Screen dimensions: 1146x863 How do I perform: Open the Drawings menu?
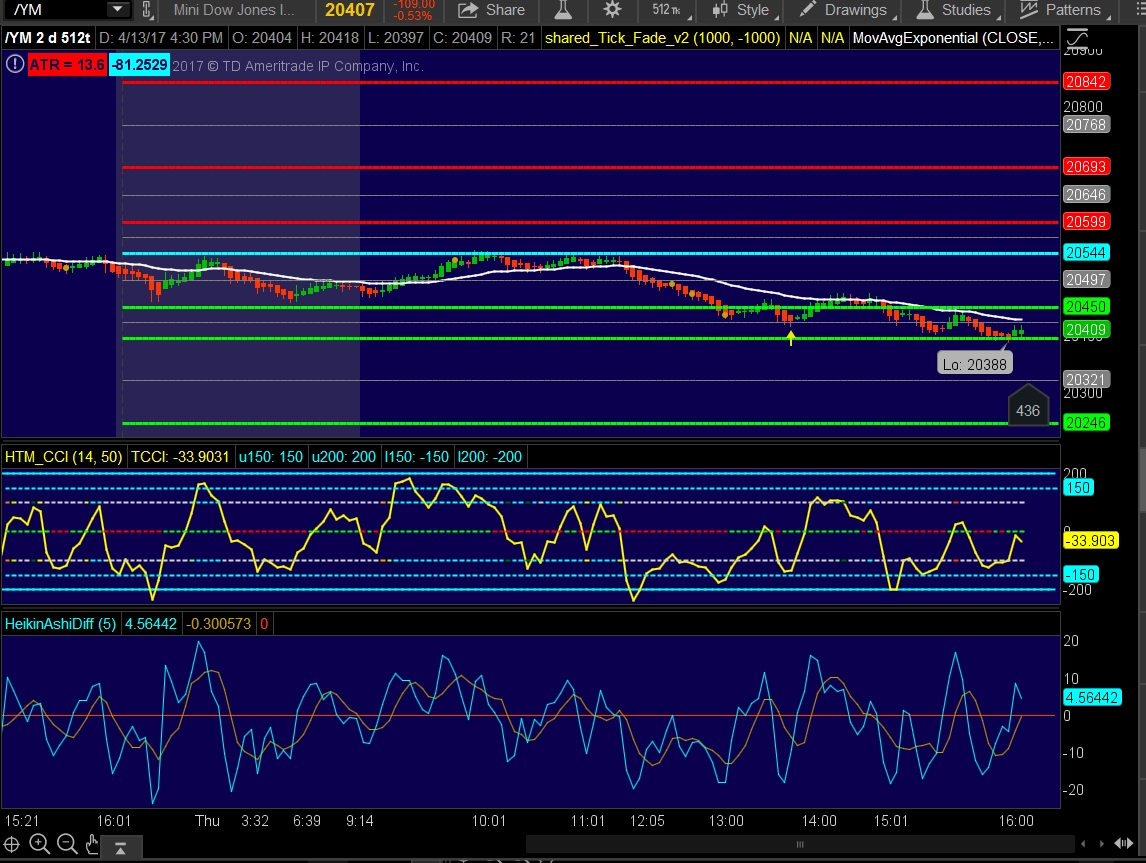(x=844, y=10)
